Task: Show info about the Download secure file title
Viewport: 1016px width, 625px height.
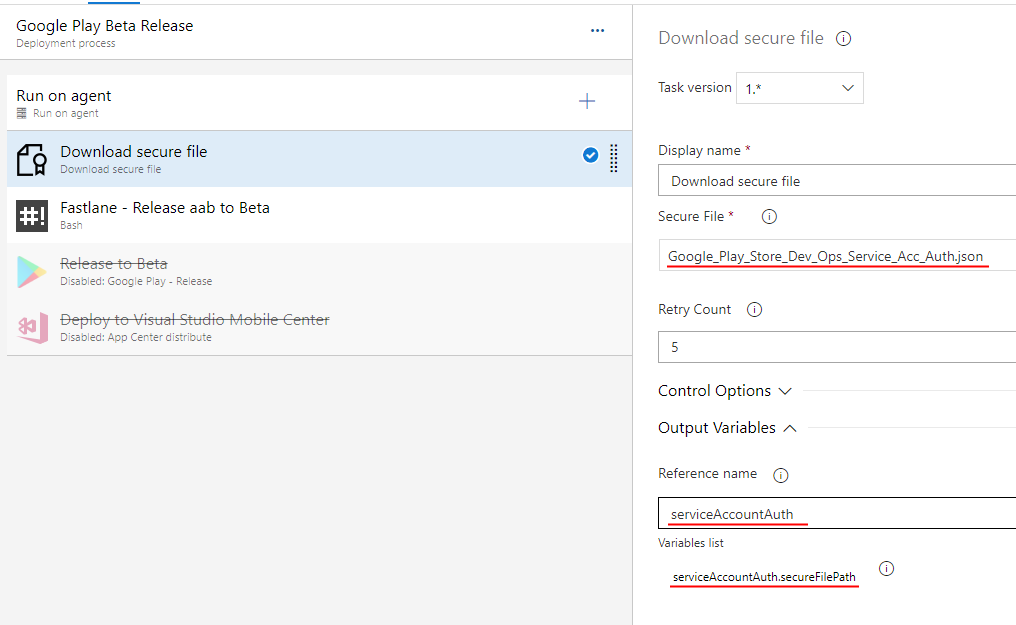Action: tap(844, 39)
